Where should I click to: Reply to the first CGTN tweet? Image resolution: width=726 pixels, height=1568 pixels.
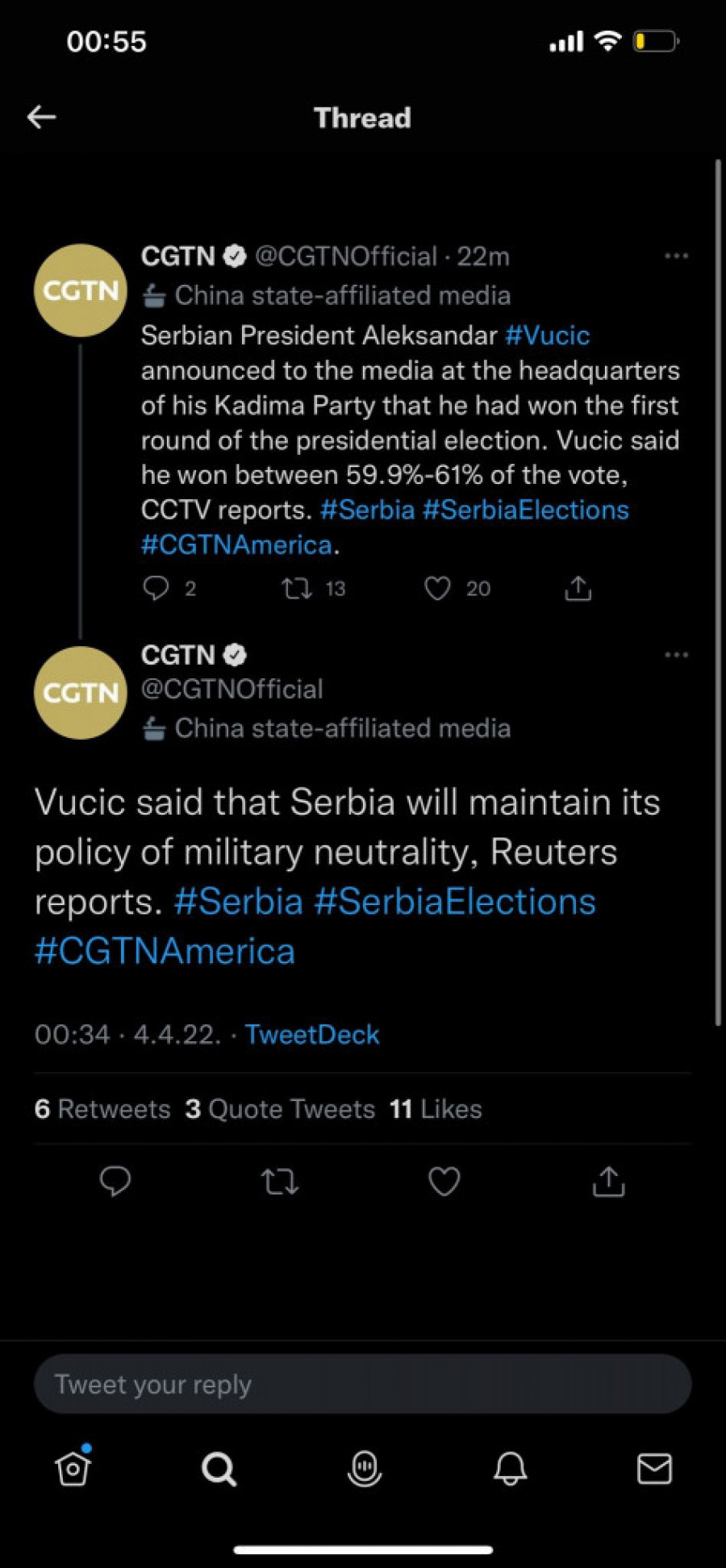[x=156, y=588]
